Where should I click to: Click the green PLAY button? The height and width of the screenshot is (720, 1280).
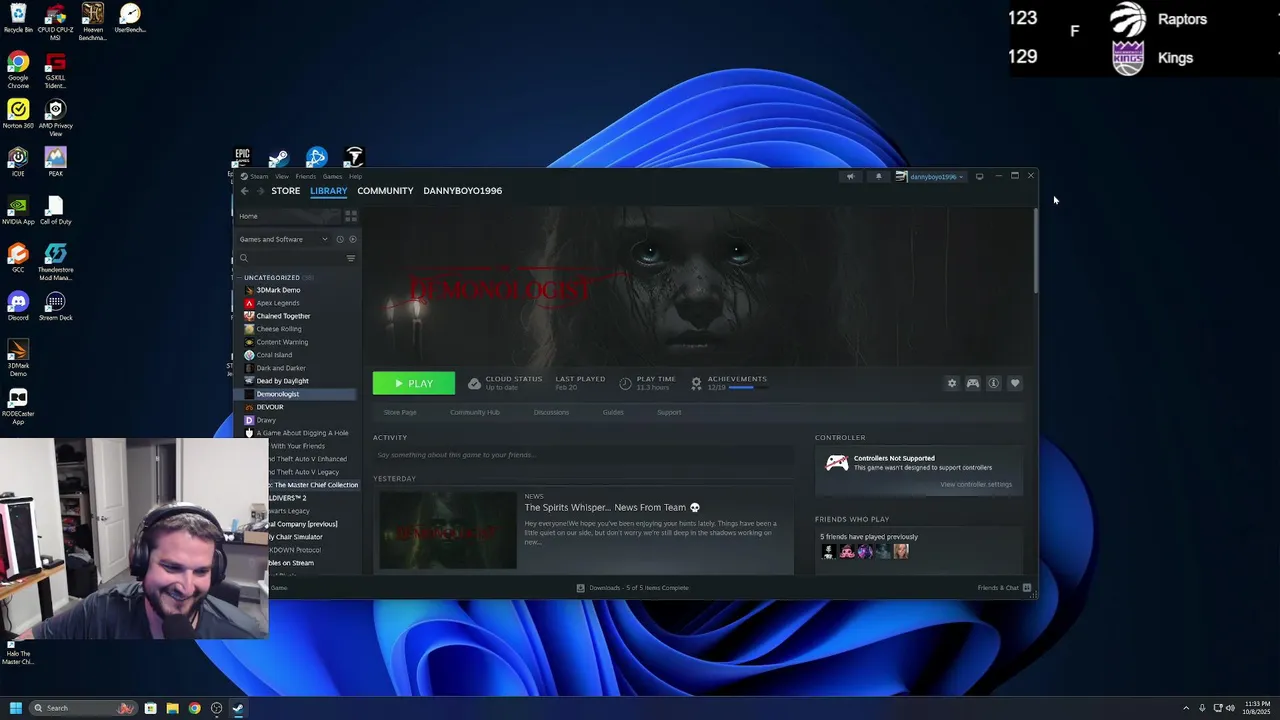[414, 383]
